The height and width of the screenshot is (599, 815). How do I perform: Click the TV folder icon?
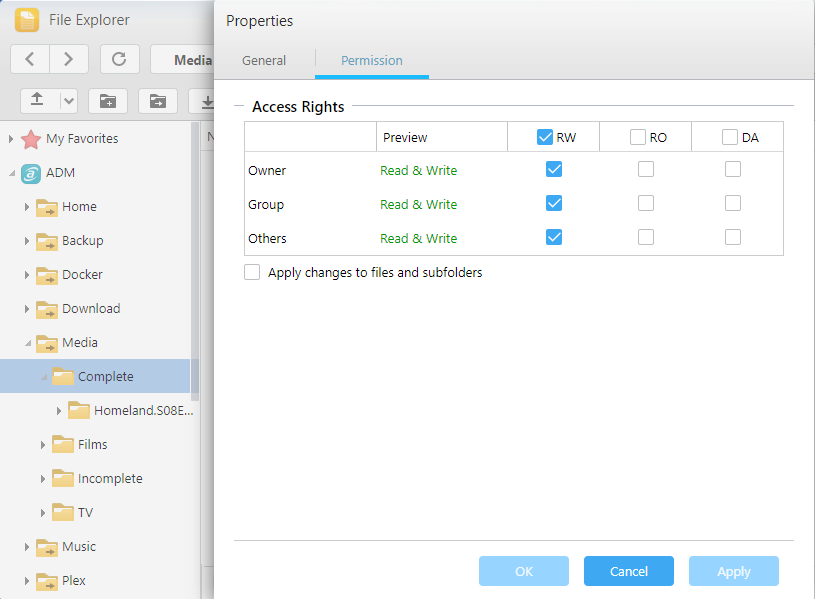pyautogui.click(x=63, y=512)
